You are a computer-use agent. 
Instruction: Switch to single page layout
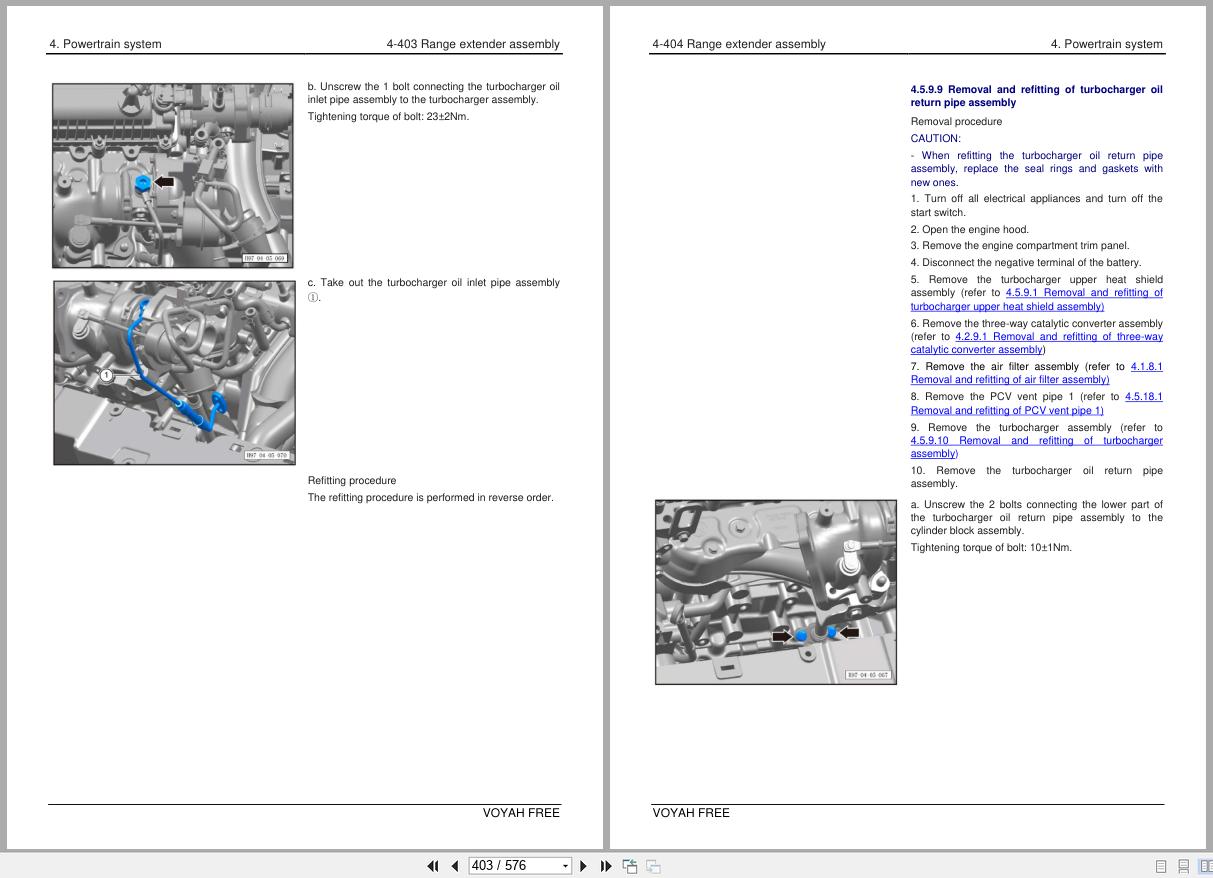1161,866
